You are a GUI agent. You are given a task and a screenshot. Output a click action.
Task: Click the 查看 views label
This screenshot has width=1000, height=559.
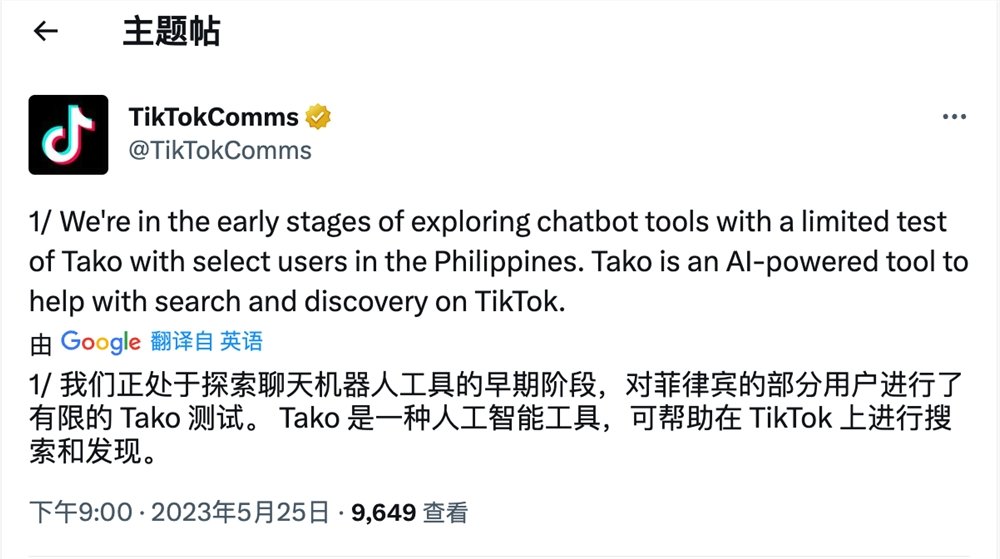pos(445,513)
